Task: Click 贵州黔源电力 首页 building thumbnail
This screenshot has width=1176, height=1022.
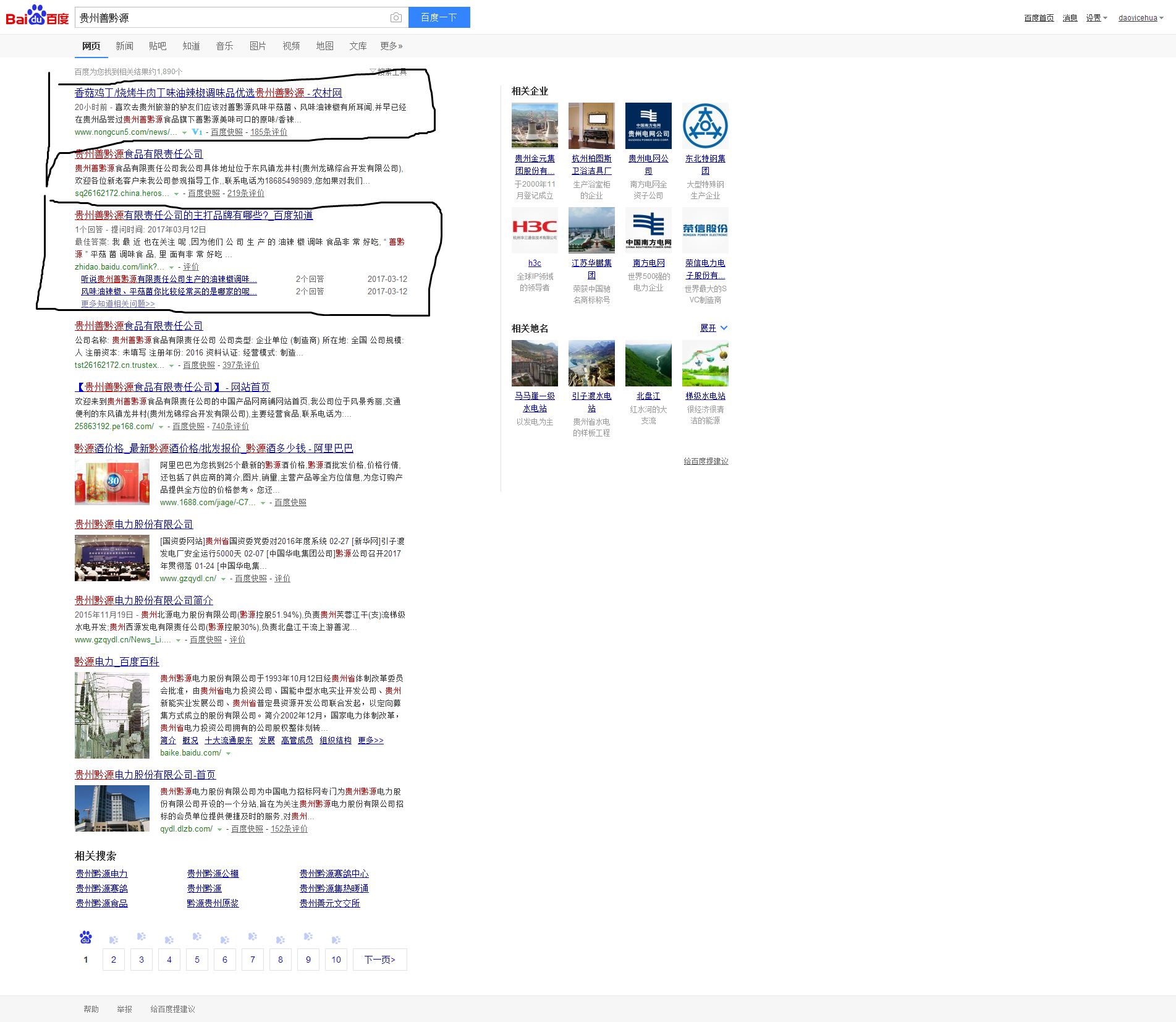Action: click(x=112, y=808)
